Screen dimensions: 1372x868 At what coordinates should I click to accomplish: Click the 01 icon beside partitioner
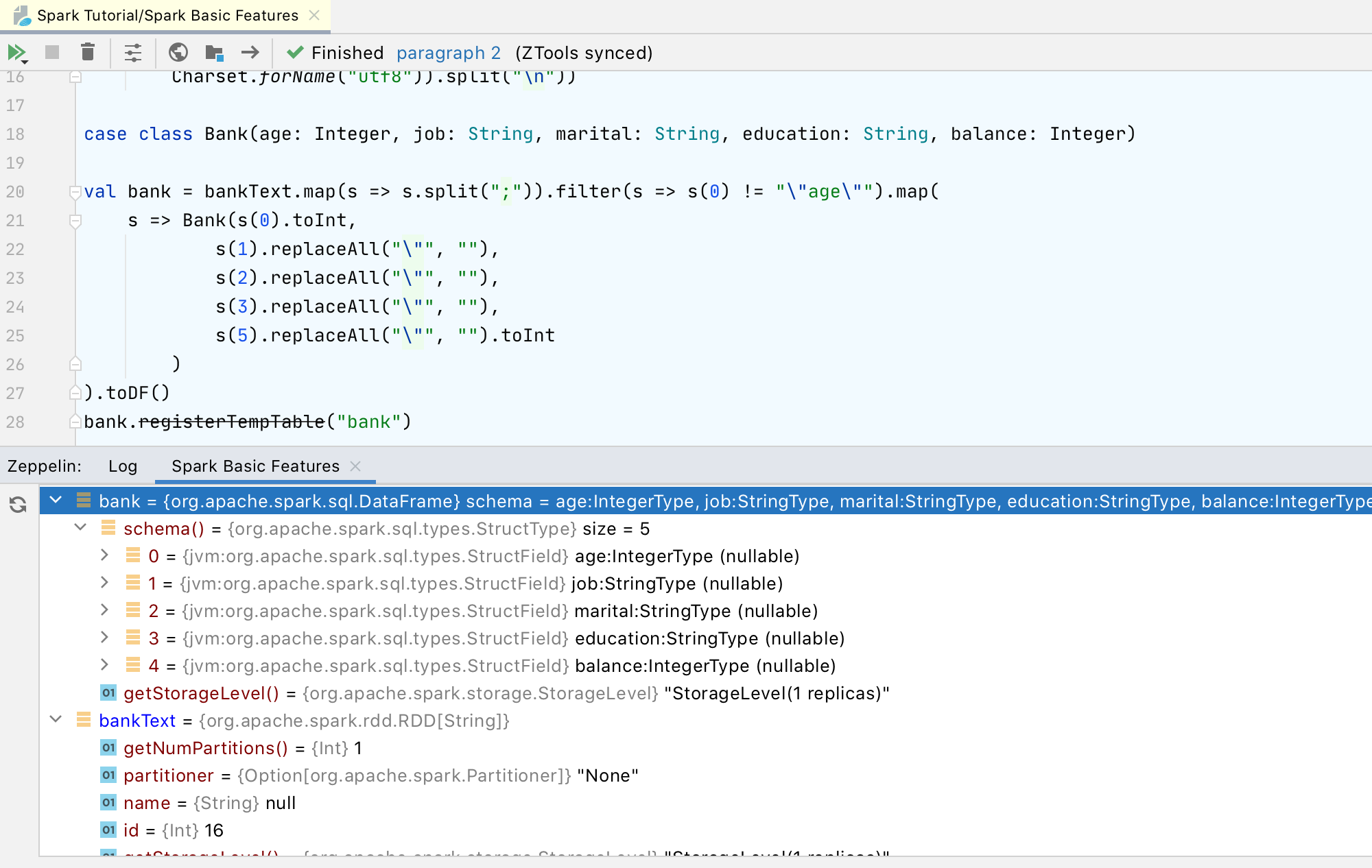pos(108,775)
